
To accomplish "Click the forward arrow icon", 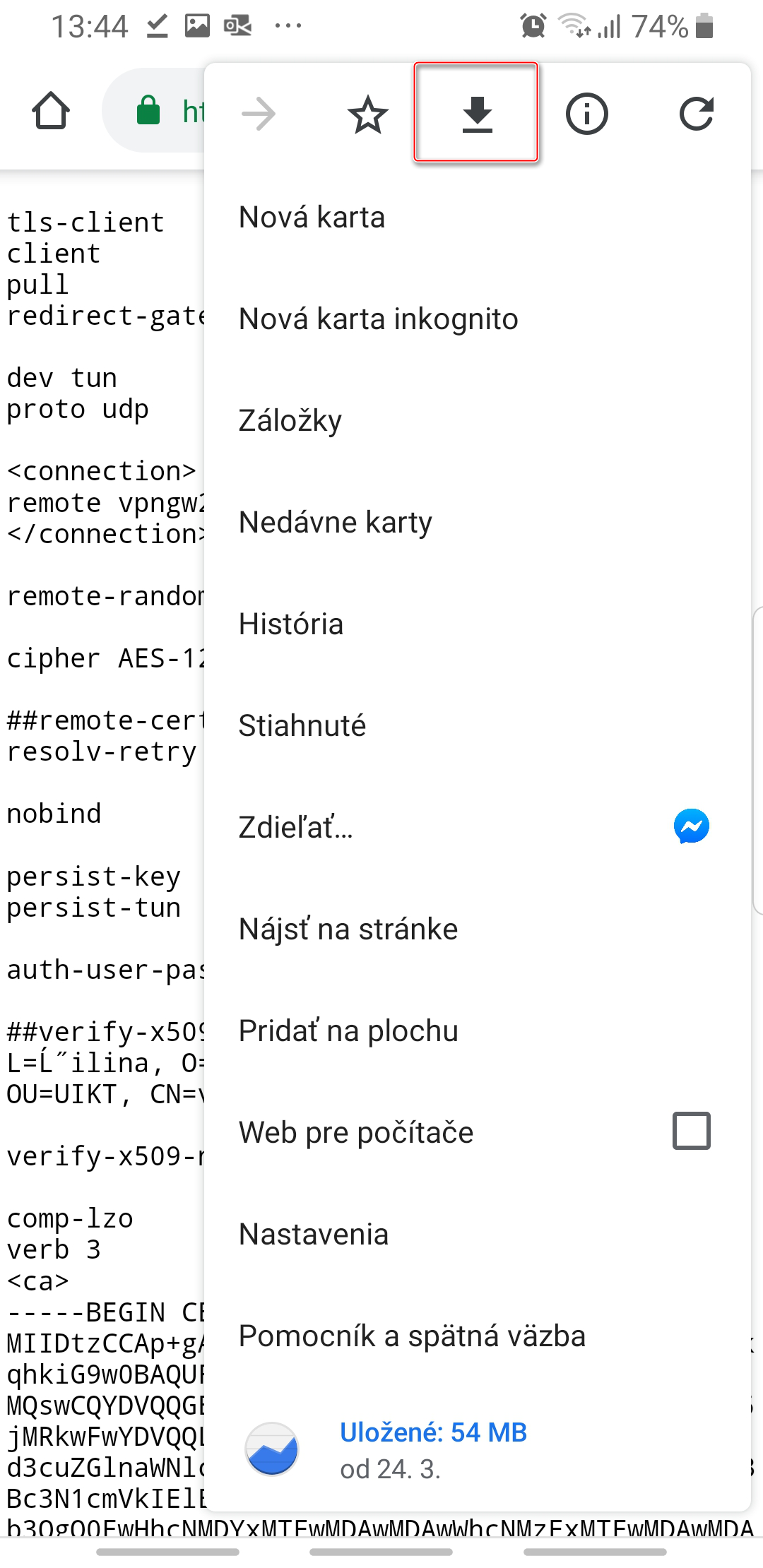I will pos(259,114).
